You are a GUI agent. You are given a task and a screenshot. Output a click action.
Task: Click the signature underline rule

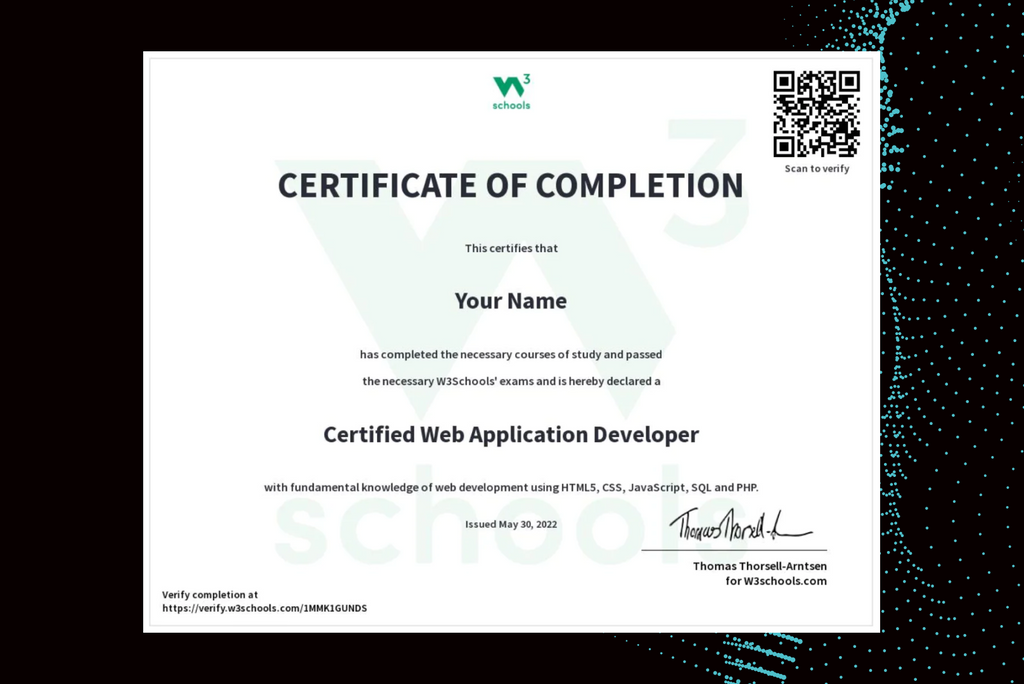tap(740, 549)
